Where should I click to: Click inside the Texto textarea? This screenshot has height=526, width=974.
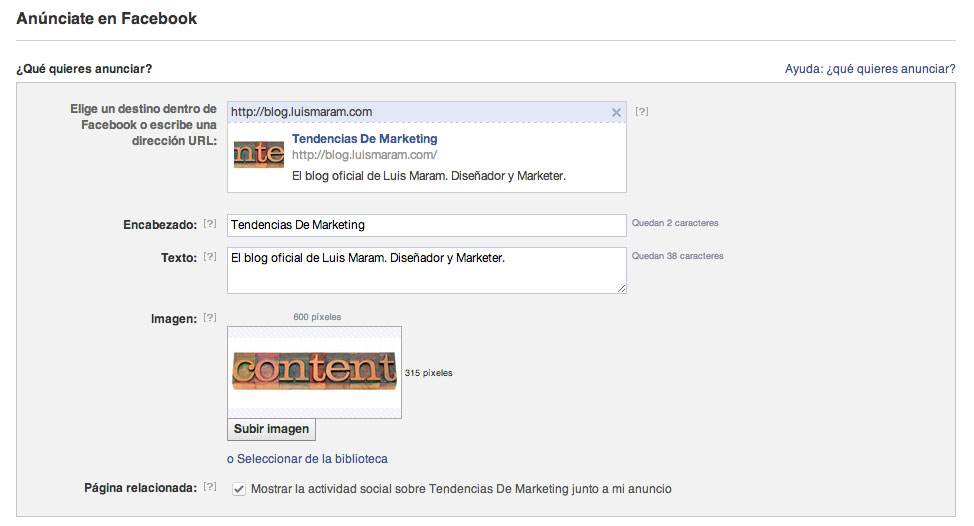click(426, 271)
